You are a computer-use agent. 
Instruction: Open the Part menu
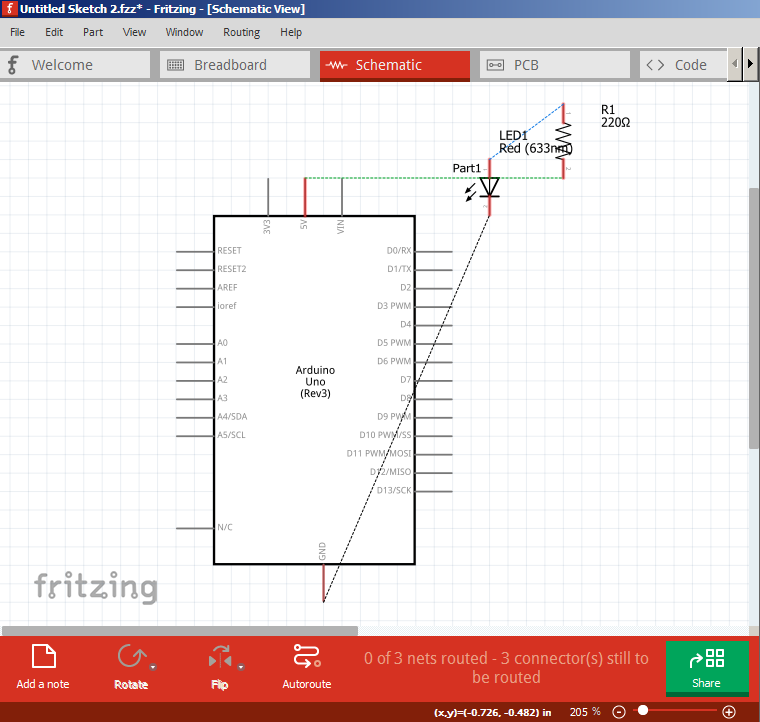coord(93,32)
